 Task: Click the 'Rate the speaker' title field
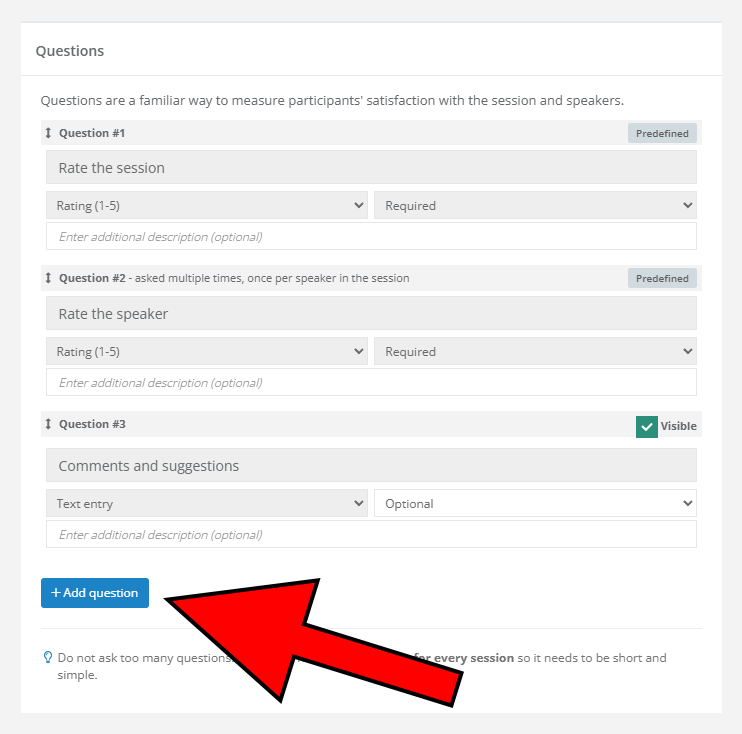pos(371,314)
